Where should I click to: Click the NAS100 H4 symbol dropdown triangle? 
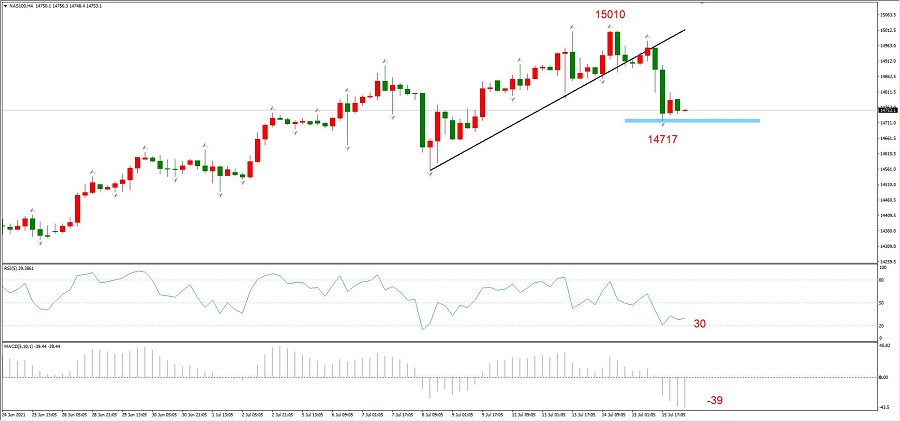click(x=3, y=5)
